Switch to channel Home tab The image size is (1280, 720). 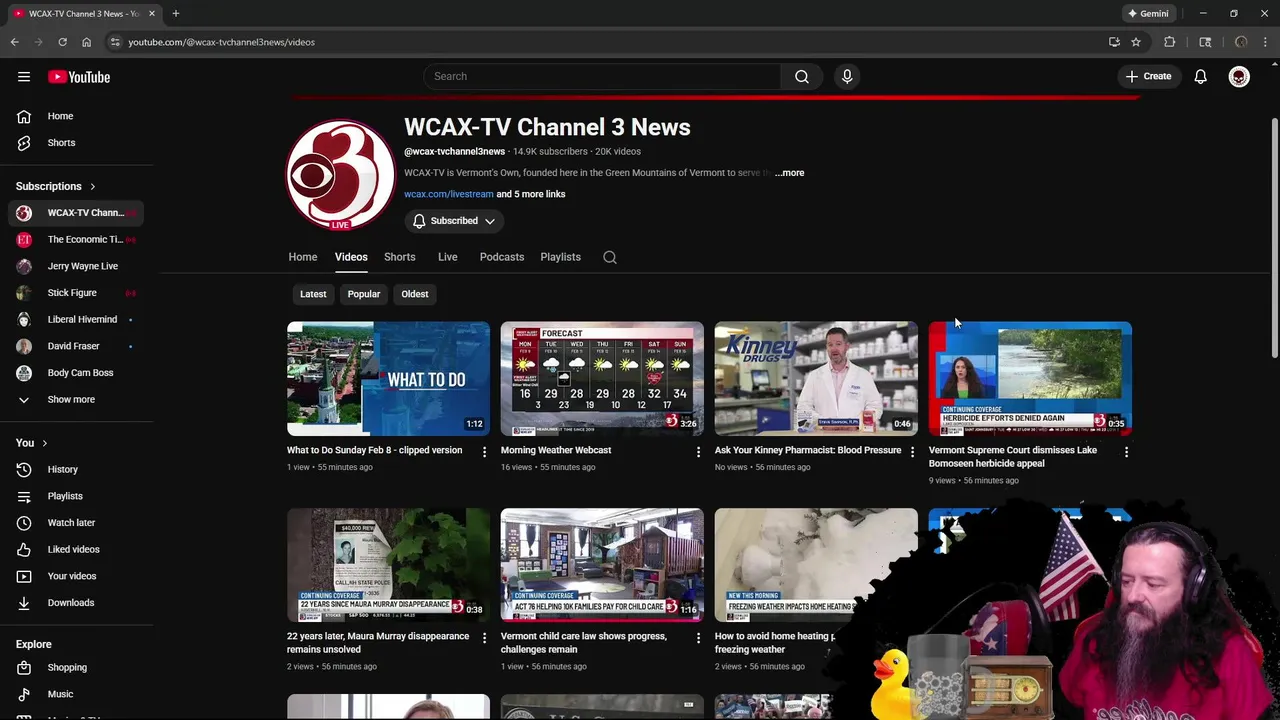pyautogui.click(x=303, y=257)
